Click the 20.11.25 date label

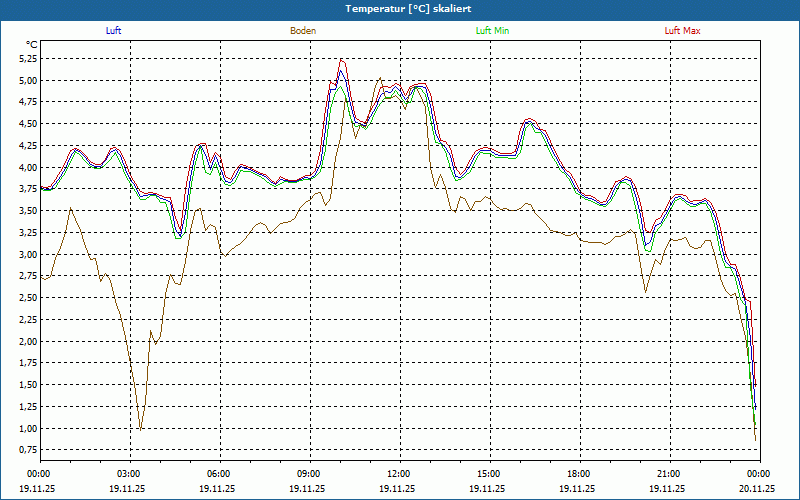[756, 489]
